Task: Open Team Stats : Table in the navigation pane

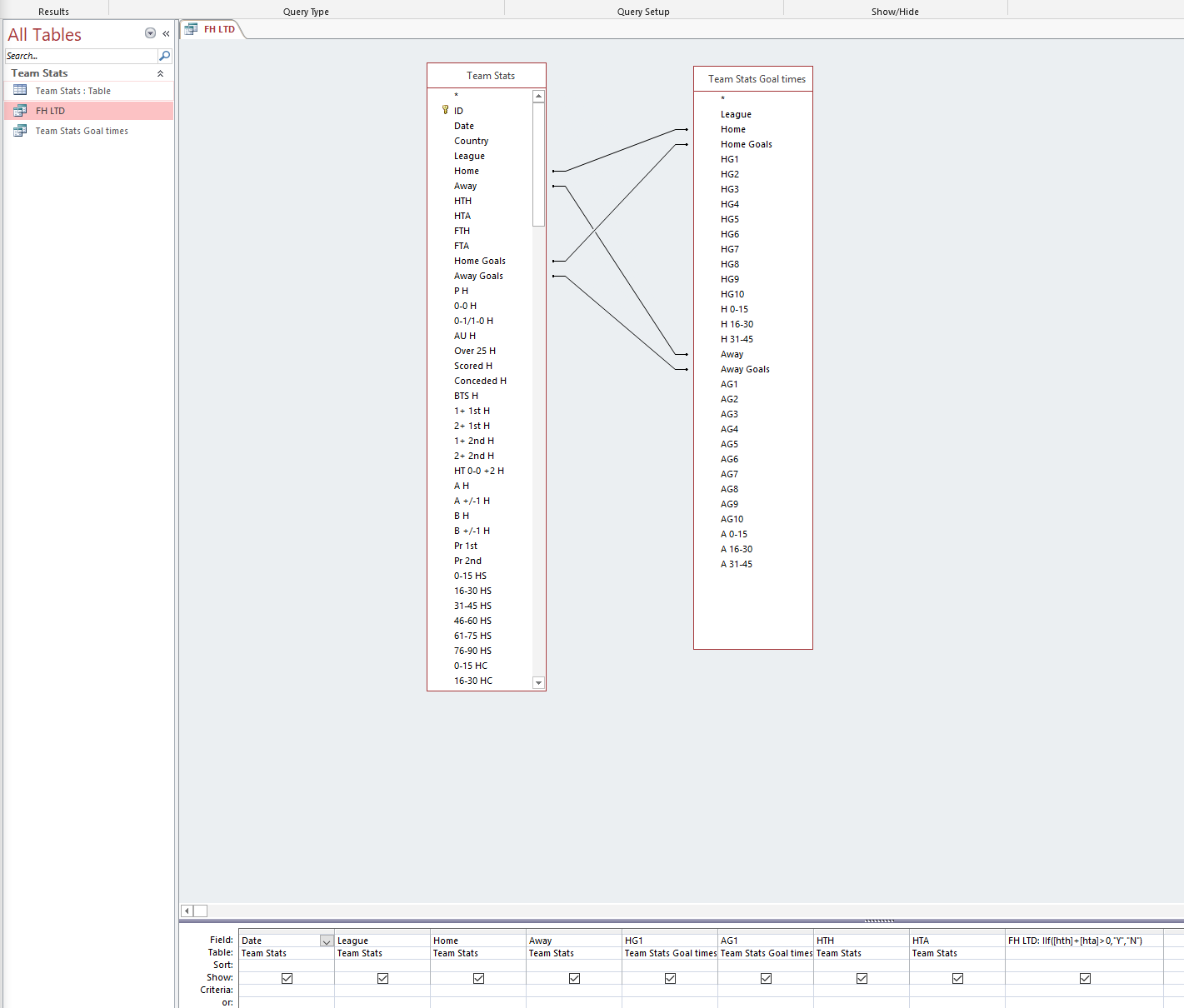Action: coord(73,91)
